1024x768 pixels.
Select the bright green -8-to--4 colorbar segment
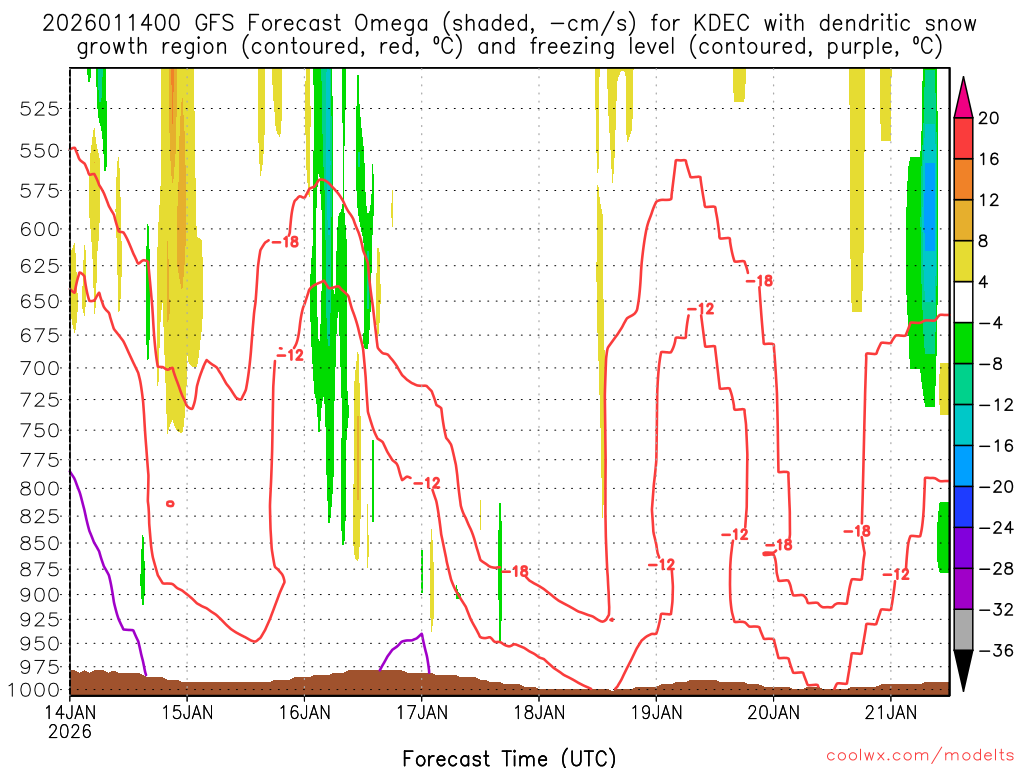click(x=963, y=344)
